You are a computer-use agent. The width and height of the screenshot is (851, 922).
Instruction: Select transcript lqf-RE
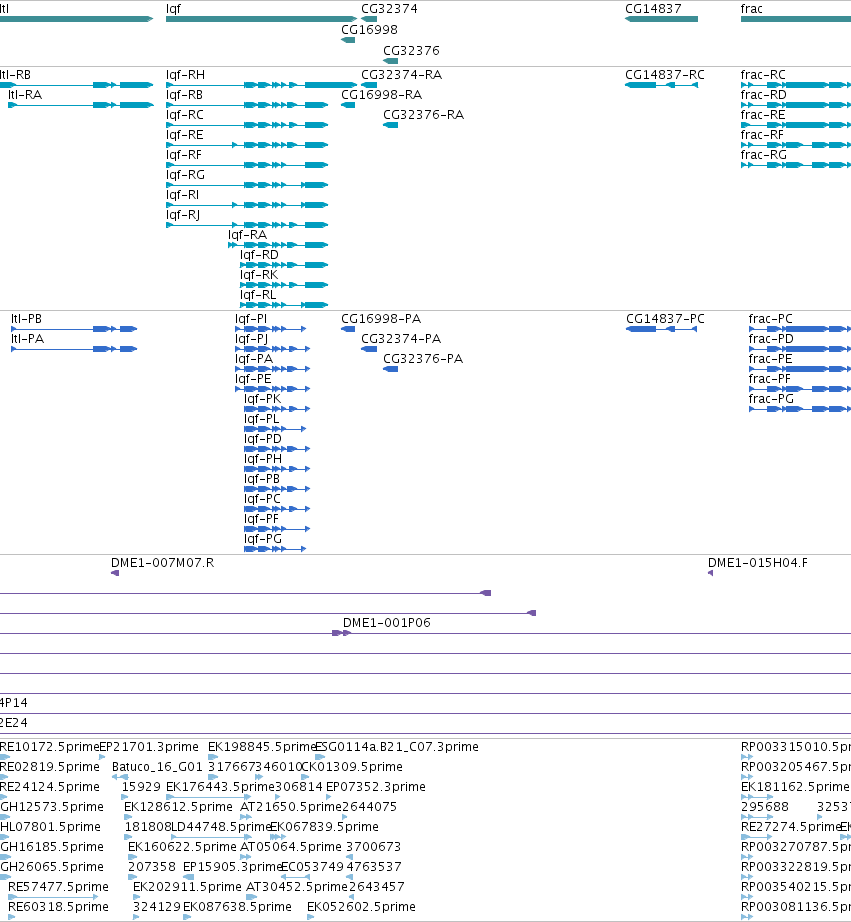pyautogui.click(x=185, y=135)
